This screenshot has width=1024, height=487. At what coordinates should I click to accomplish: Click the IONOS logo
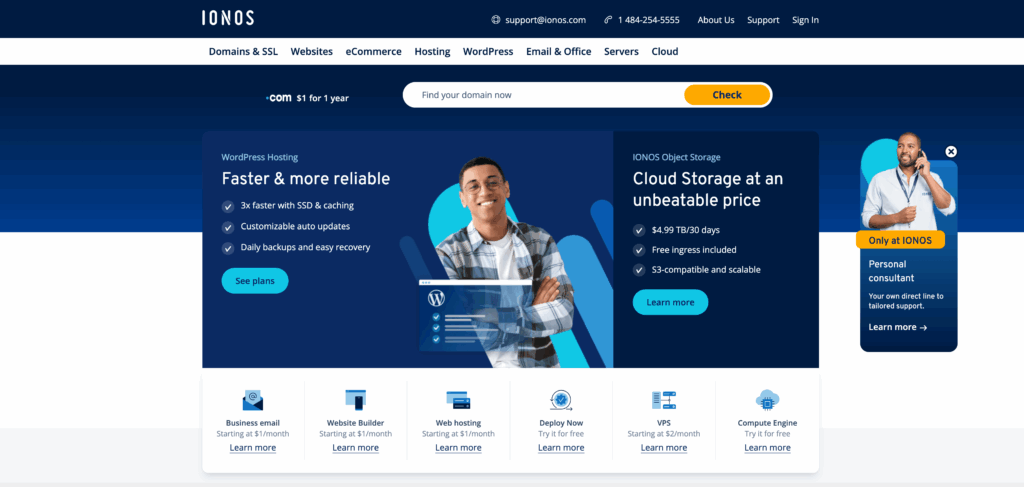pyautogui.click(x=228, y=18)
